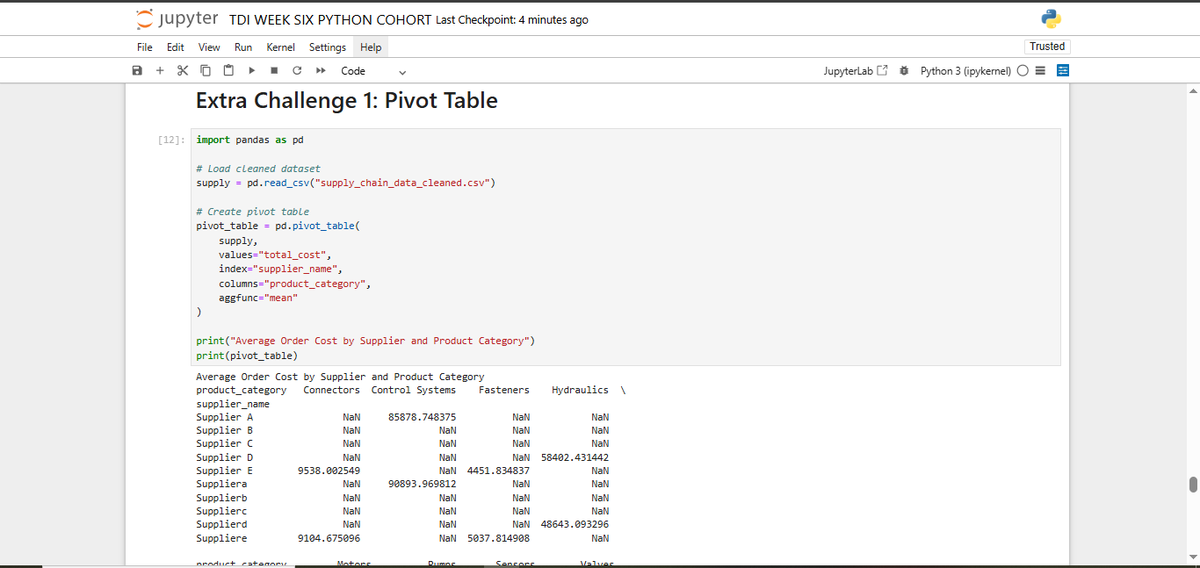The image size is (1200, 568).
Task: Toggle the blue right sidebar panel icon
Action: pyautogui.click(x=1063, y=71)
